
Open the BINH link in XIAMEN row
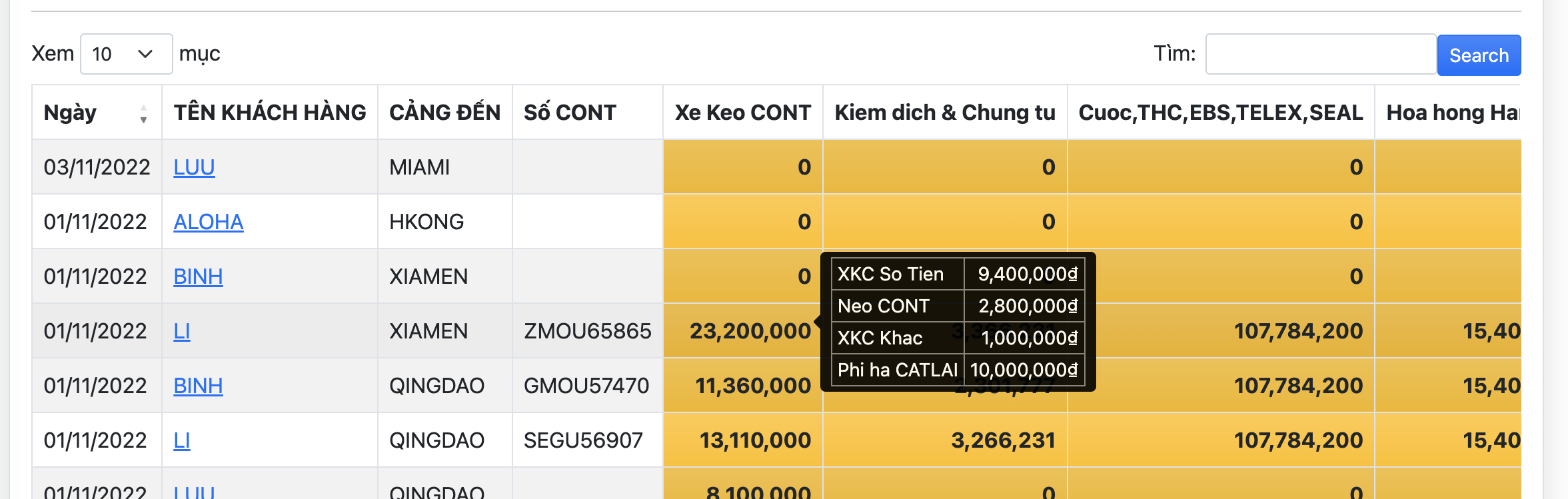tap(198, 276)
